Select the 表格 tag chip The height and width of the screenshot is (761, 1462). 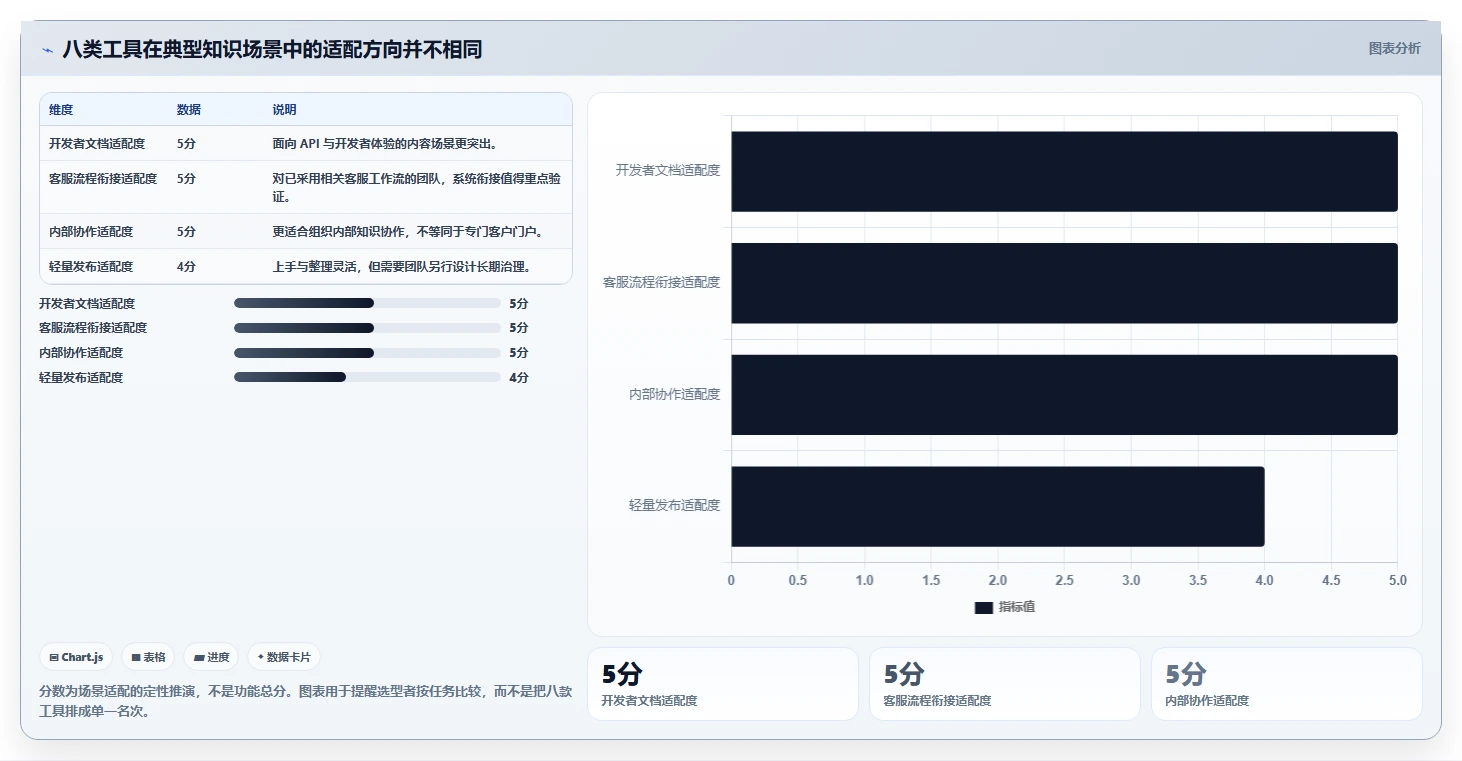coord(148,657)
